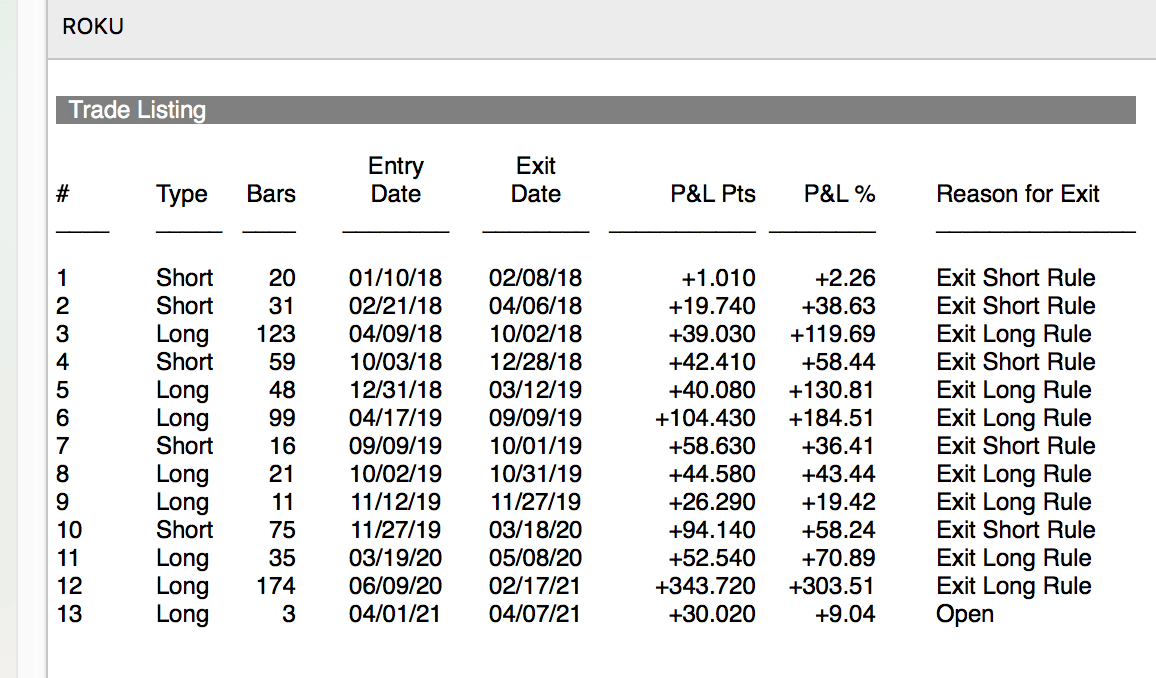Click the ROKU title text
Screen dimensions: 1156x678
click(x=93, y=27)
